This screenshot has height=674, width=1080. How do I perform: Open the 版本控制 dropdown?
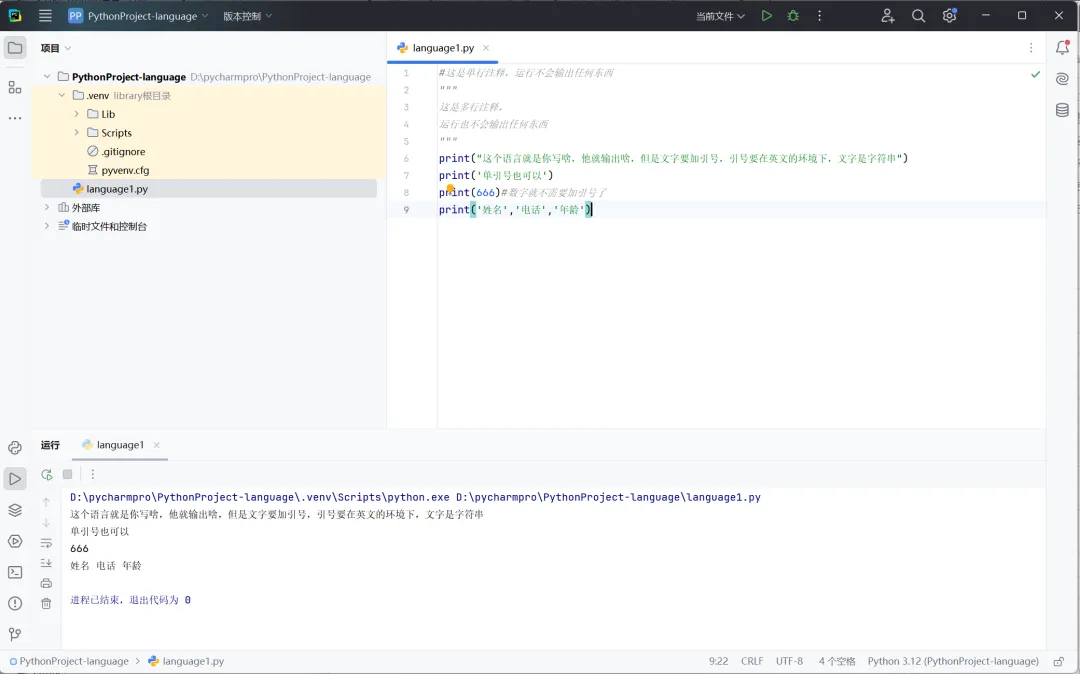[x=247, y=16]
